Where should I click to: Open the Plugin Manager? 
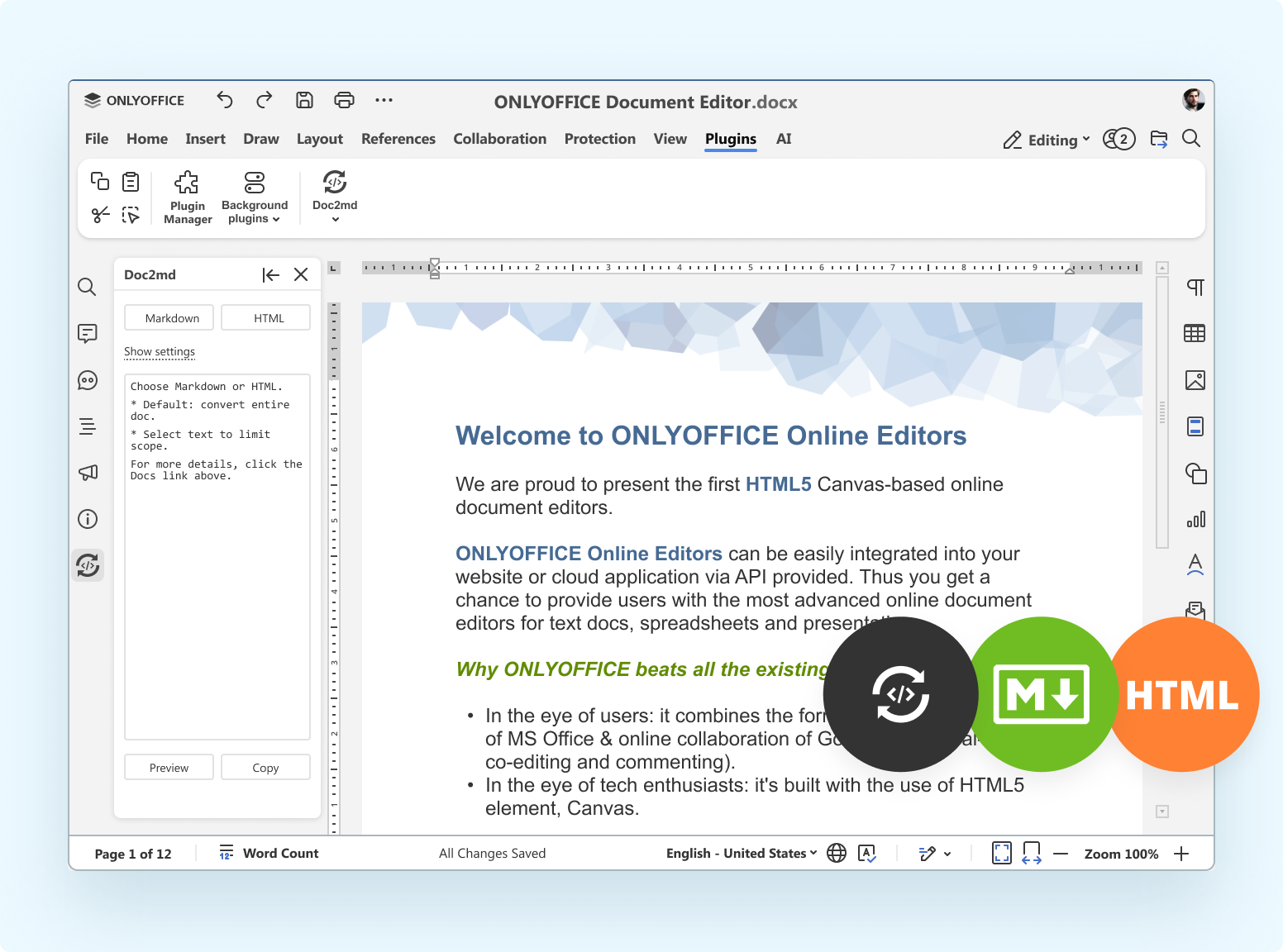tap(188, 198)
